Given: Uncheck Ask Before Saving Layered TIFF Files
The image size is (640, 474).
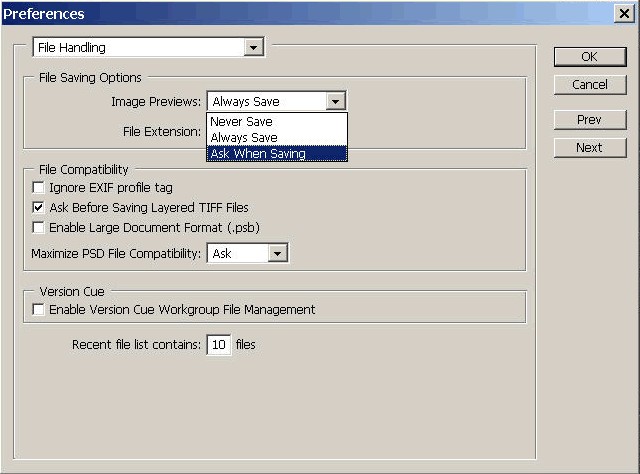Looking at the screenshot, I should pos(39,208).
